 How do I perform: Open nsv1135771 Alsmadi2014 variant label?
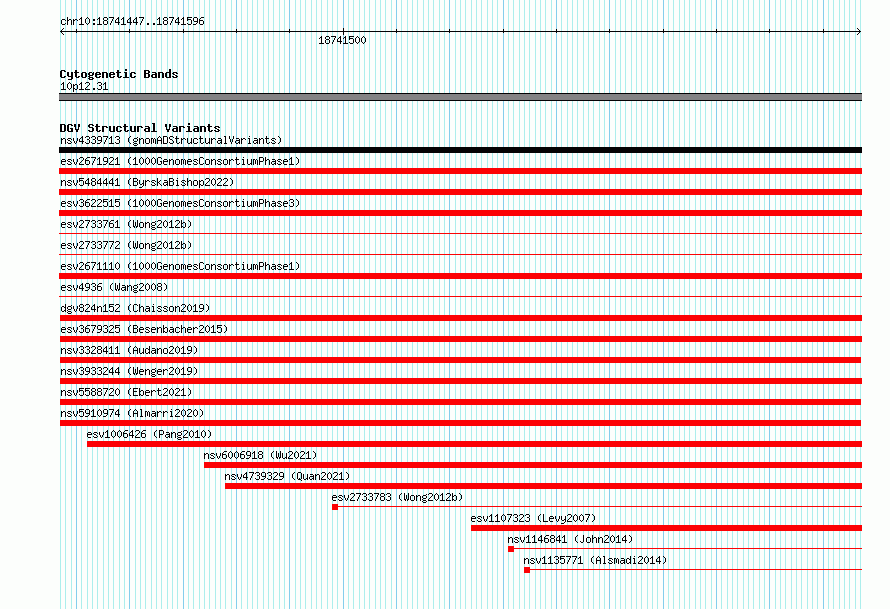click(595, 560)
